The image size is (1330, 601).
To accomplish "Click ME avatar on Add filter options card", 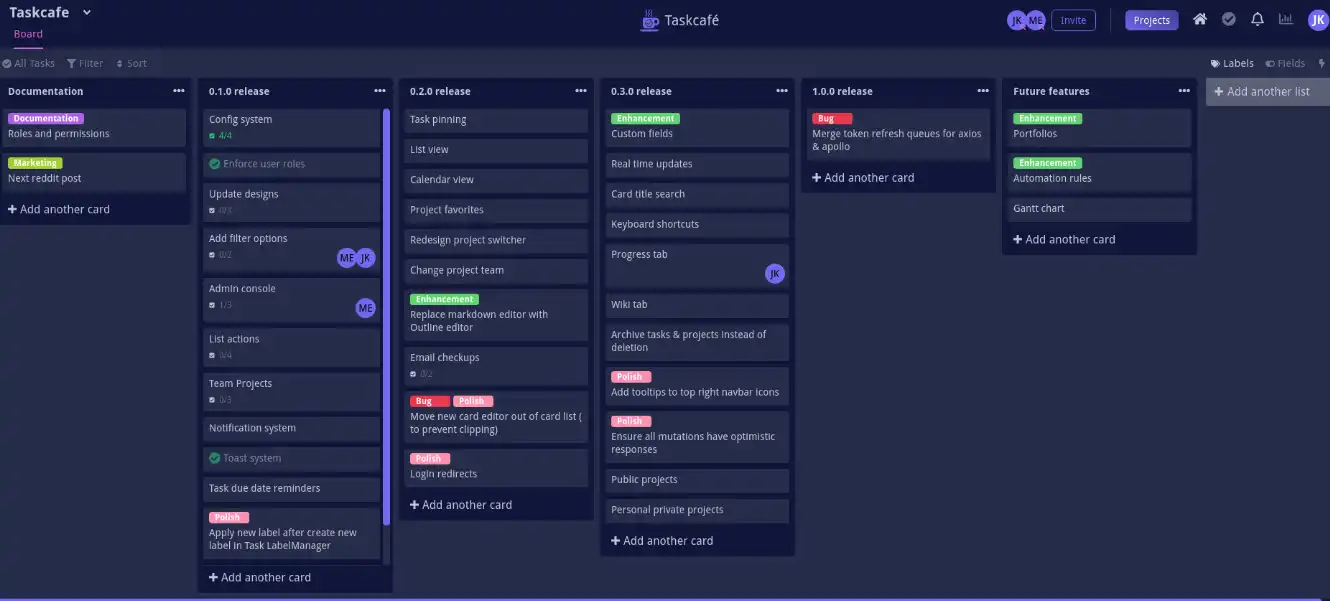I will [347, 258].
